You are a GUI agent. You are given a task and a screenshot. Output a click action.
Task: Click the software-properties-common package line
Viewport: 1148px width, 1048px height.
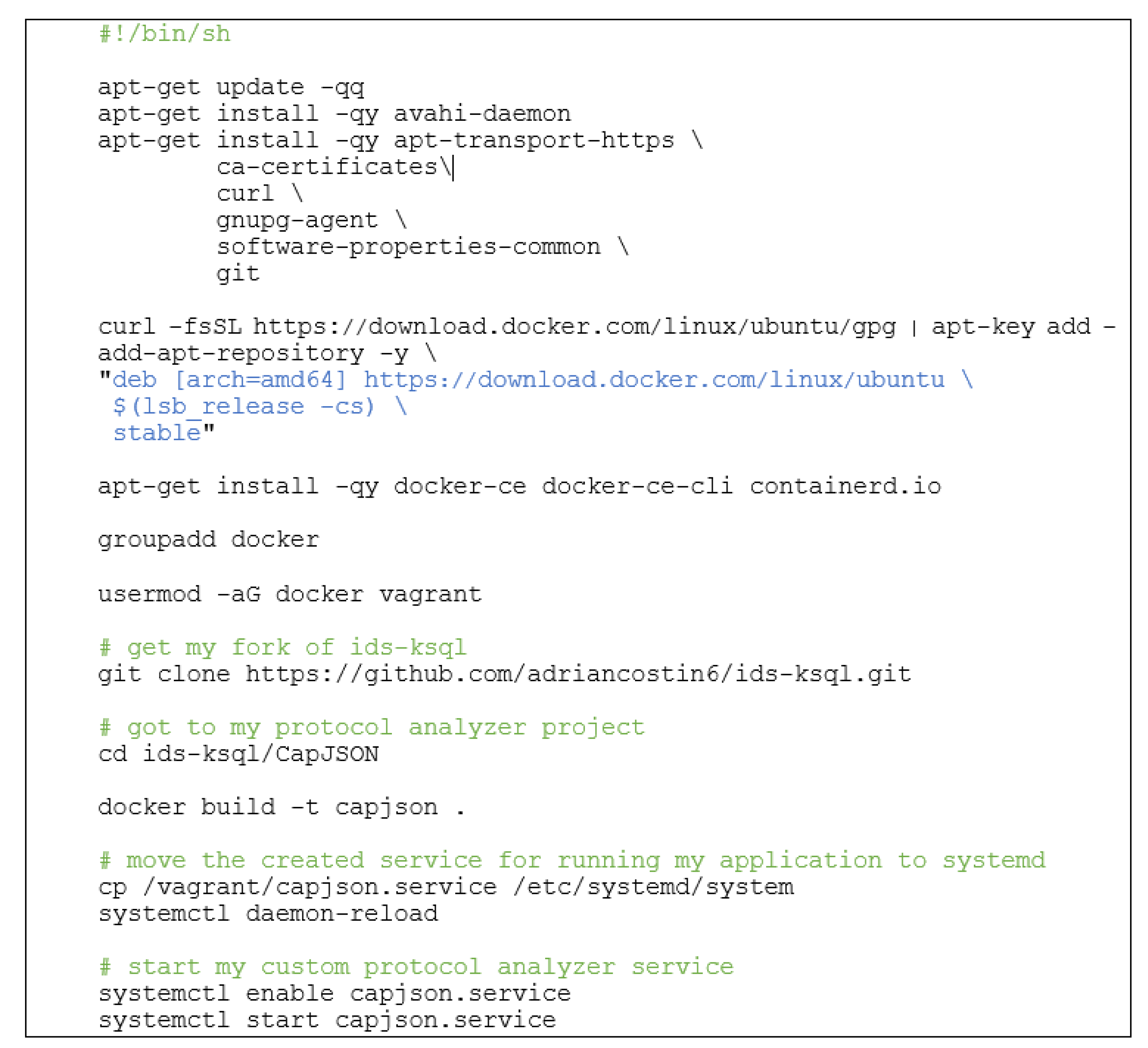(x=408, y=247)
